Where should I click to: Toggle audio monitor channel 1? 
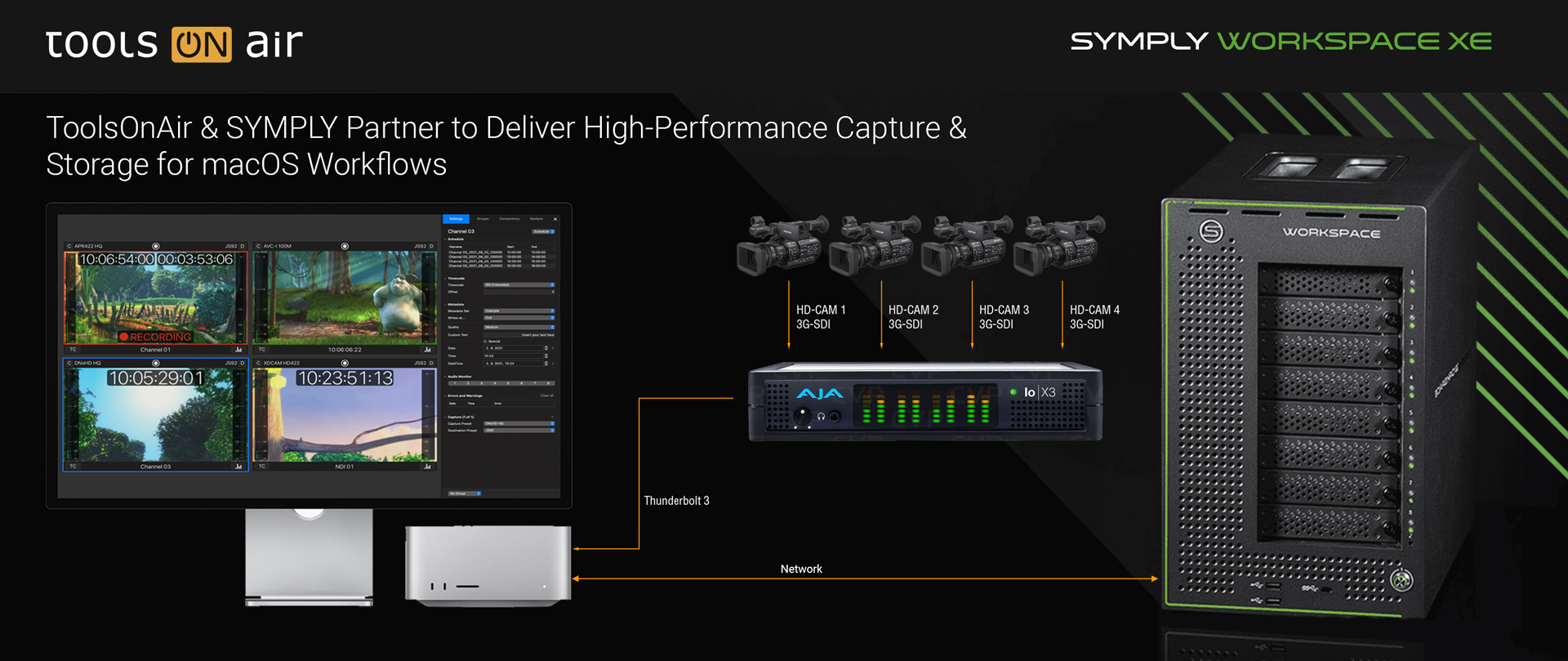click(455, 382)
